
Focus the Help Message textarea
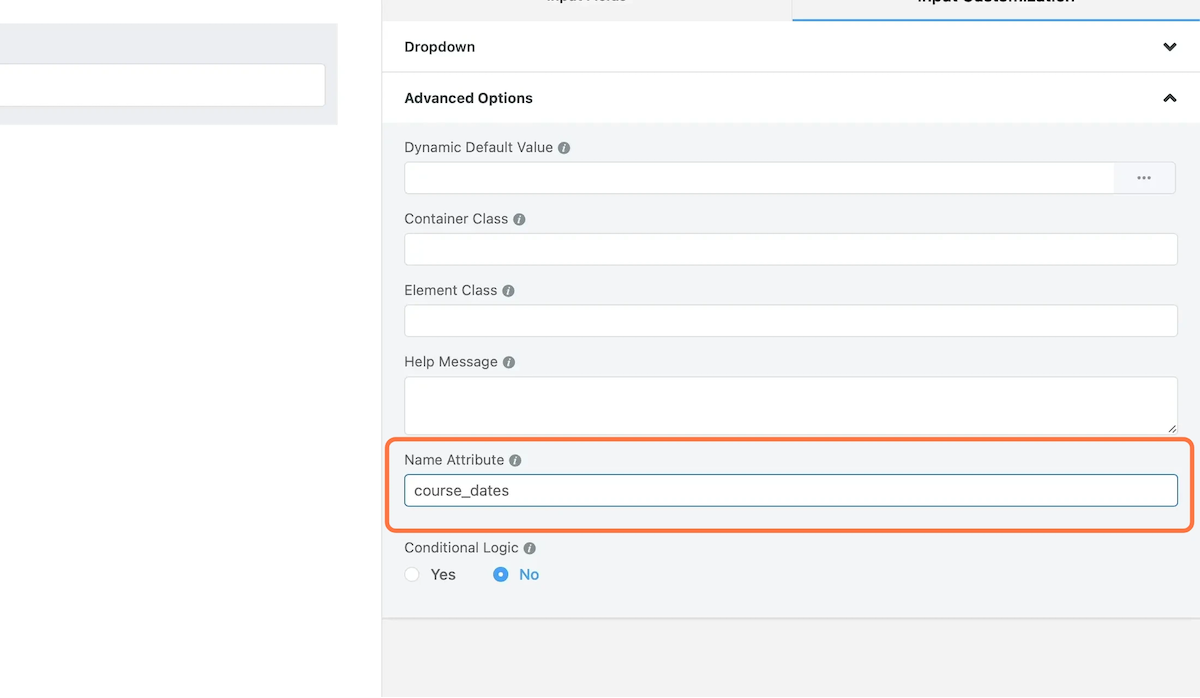pyautogui.click(x=790, y=405)
